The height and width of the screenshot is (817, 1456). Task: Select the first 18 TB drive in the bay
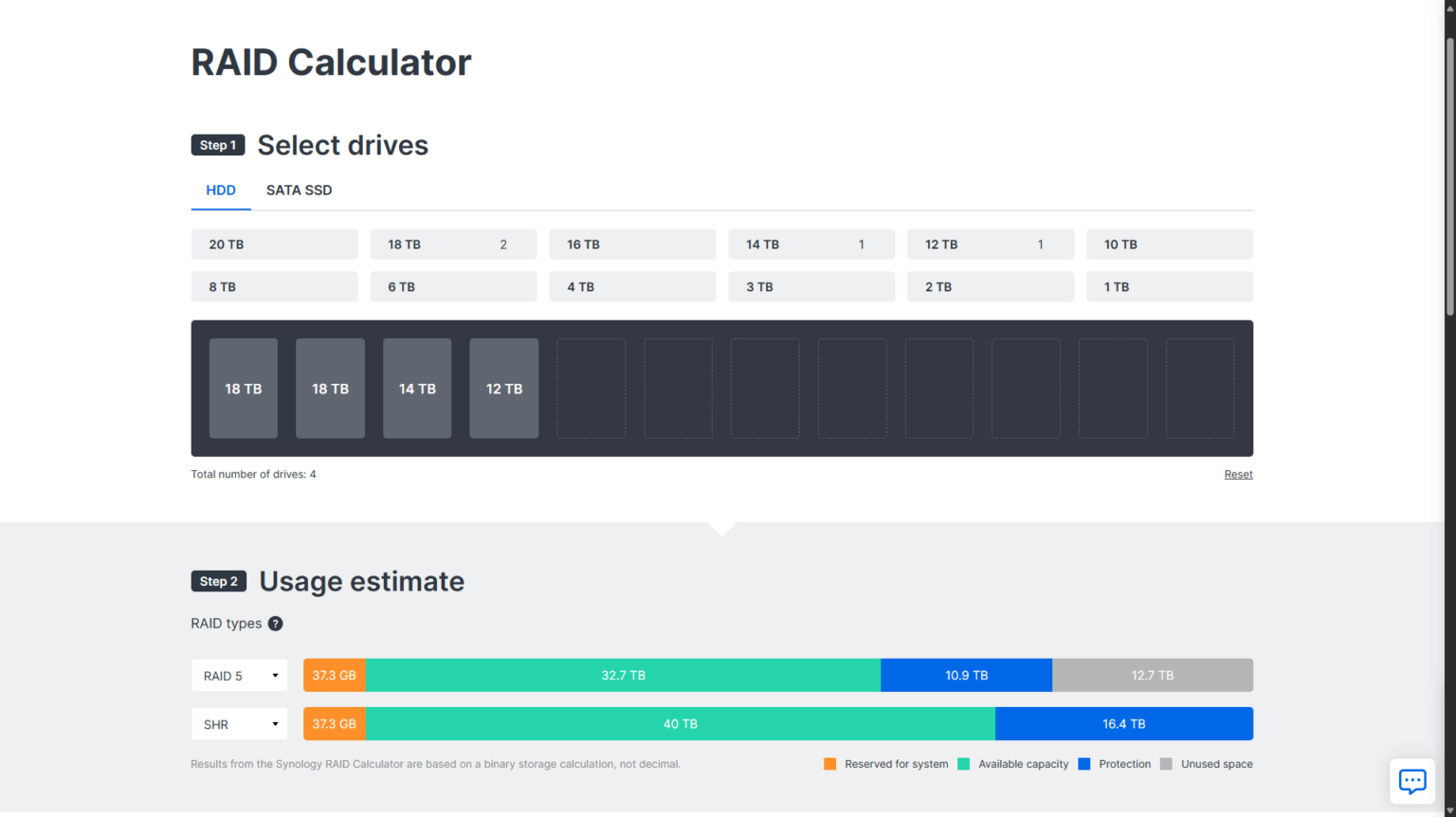click(x=243, y=388)
